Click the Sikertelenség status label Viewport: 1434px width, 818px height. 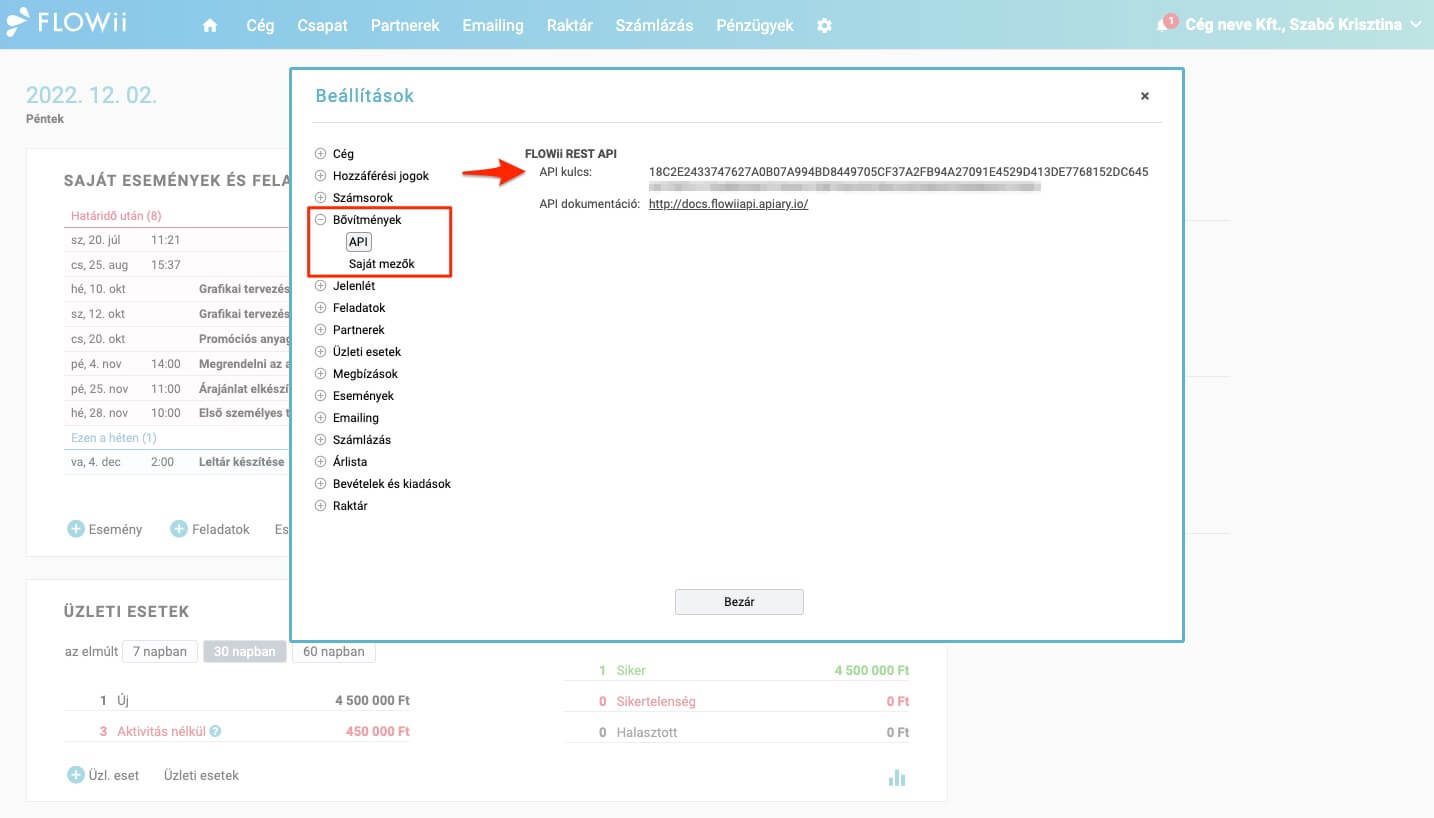(656, 701)
